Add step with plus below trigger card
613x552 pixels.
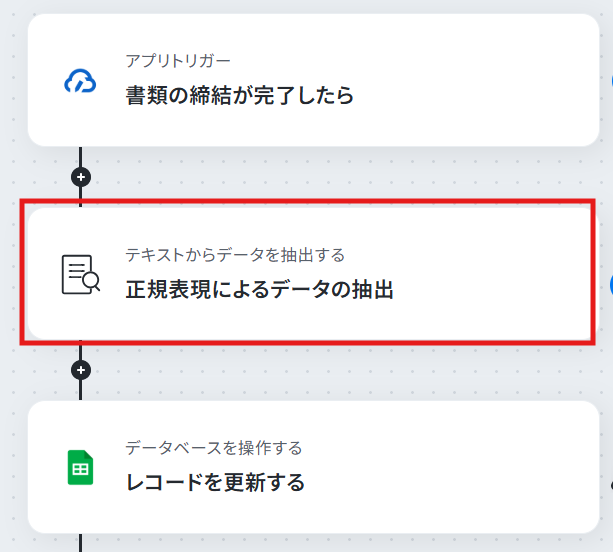81,177
